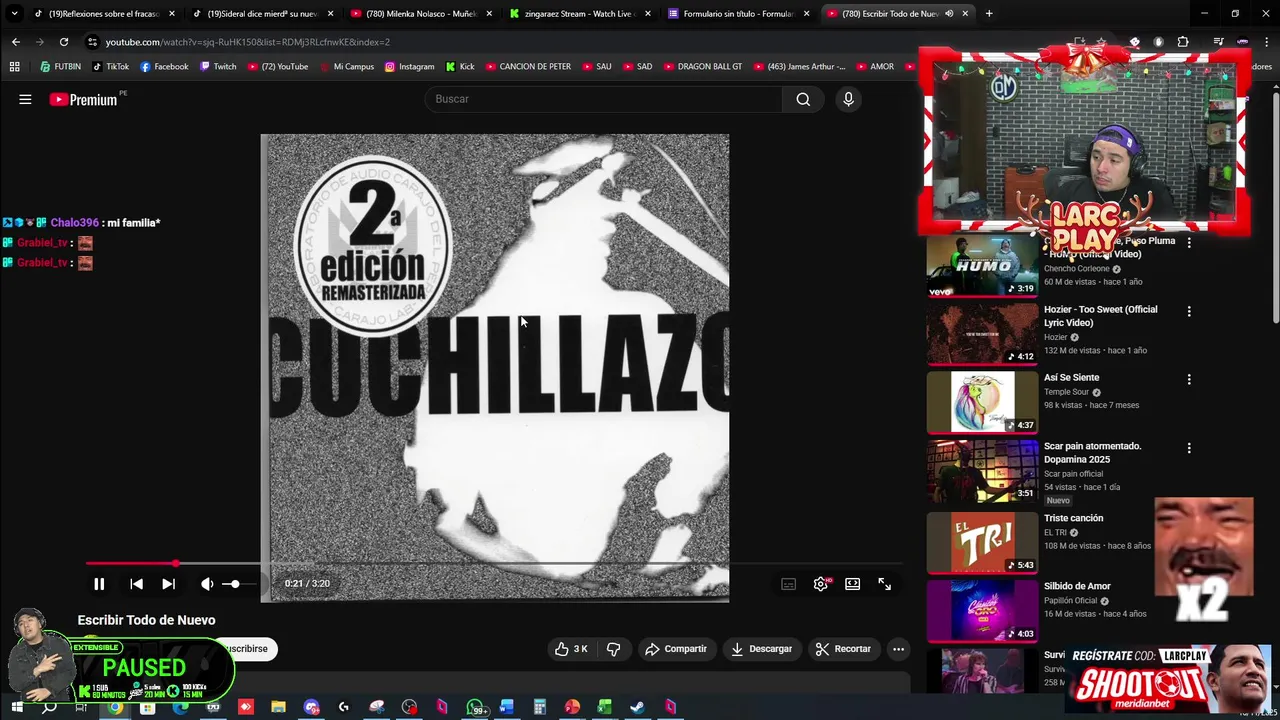Open Windows Start menu
This screenshot has height=720, width=1280.
click(17, 707)
